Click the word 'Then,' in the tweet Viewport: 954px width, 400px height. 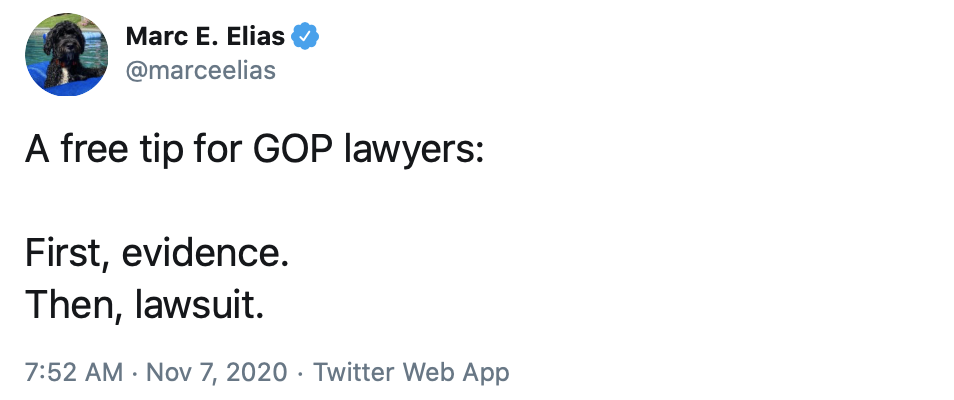(70, 306)
